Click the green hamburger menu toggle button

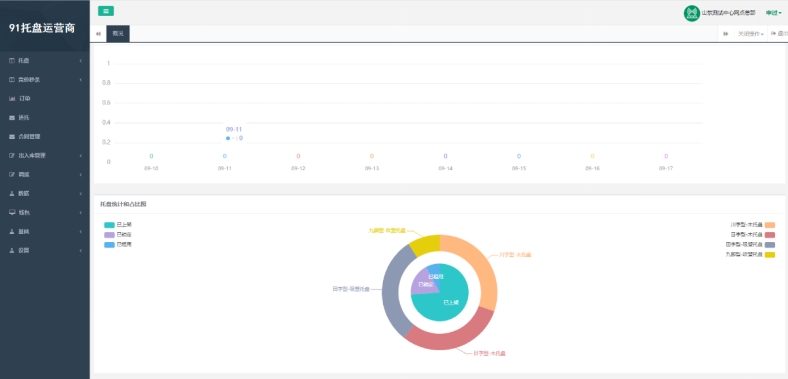pyautogui.click(x=106, y=11)
